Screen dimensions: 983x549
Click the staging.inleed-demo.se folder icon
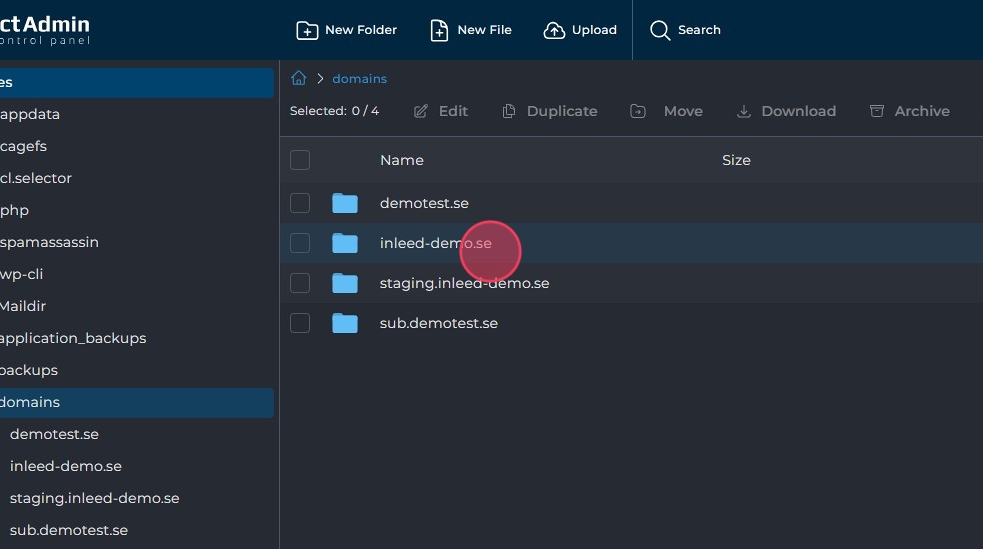(x=345, y=283)
